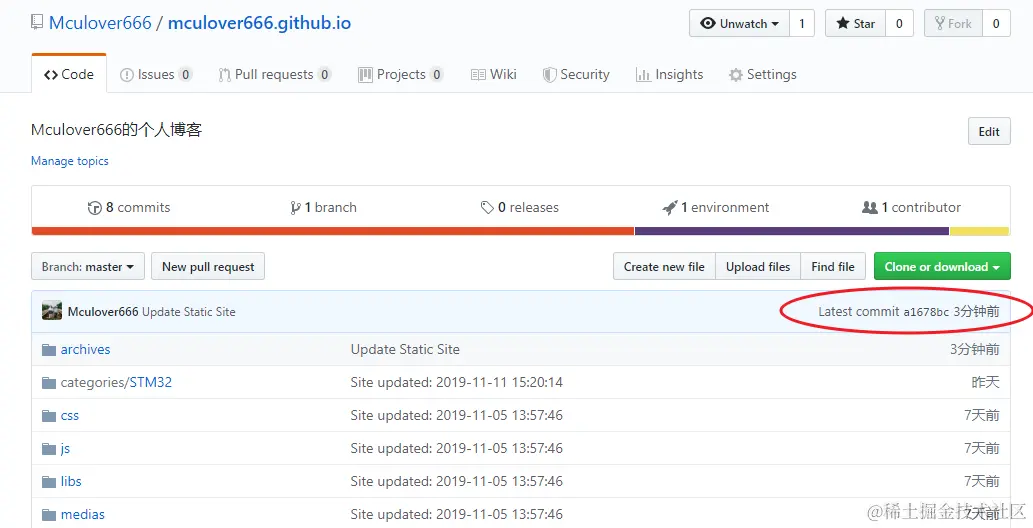Click the tag icon next to 0 releases
The image size is (1033, 528).
(x=487, y=208)
